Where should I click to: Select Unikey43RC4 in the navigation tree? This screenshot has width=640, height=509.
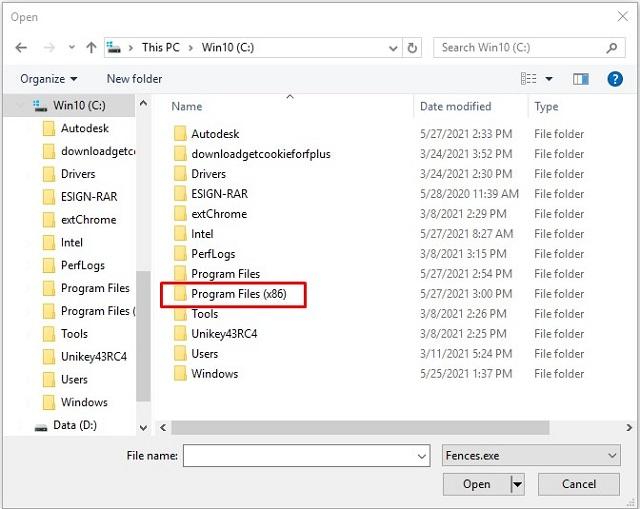(x=94, y=357)
